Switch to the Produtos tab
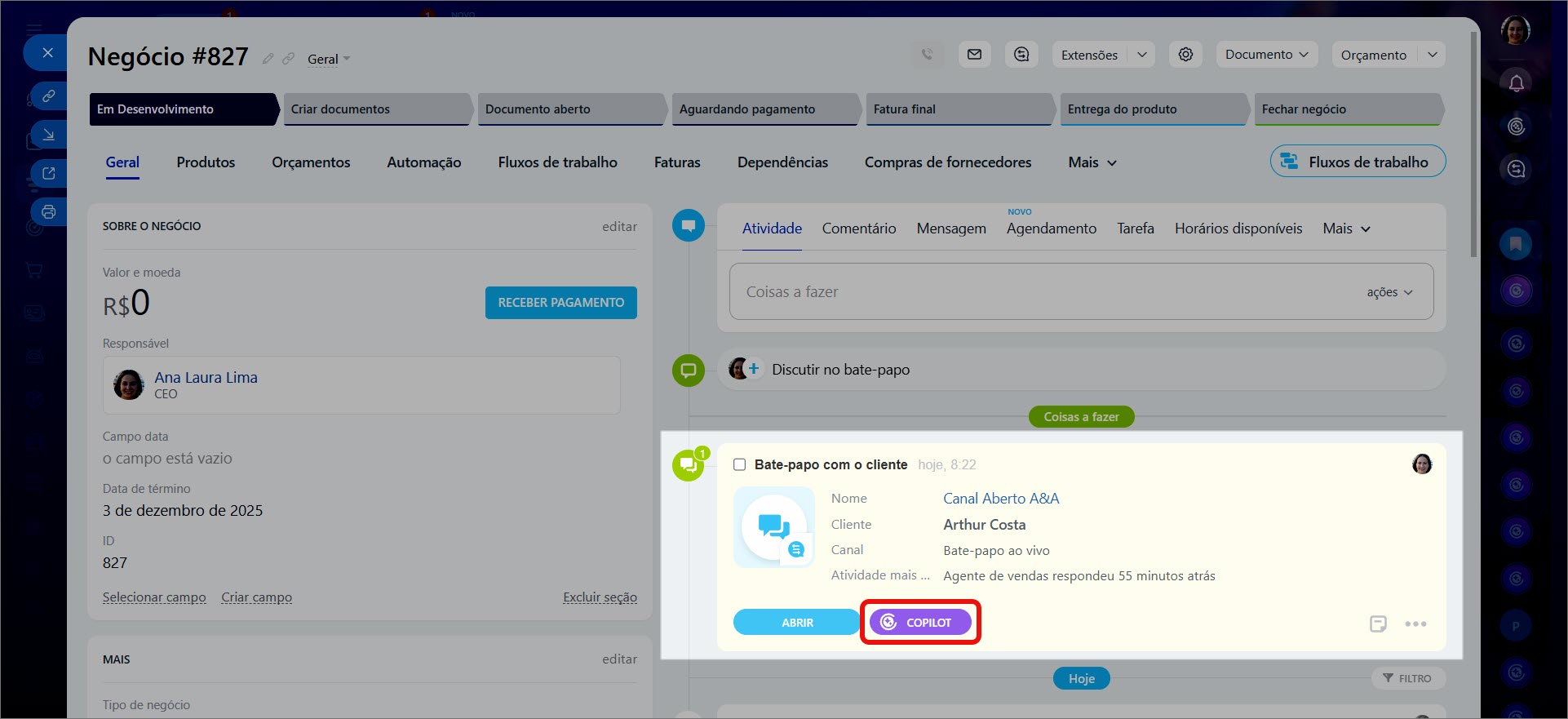This screenshot has width=1568, height=719. pyautogui.click(x=206, y=162)
